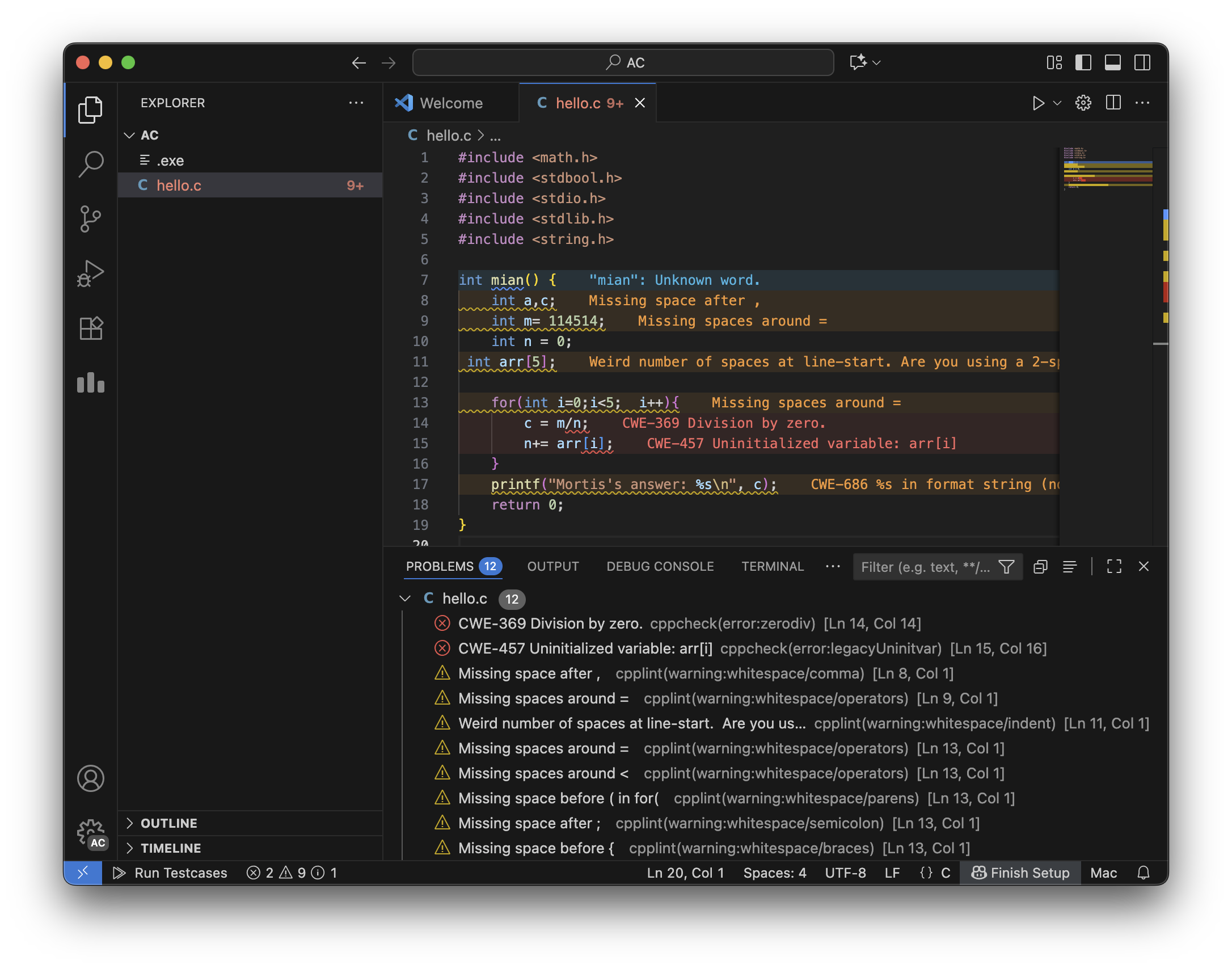Open the Source Control view
The width and height of the screenshot is (1232, 969).
[x=91, y=218]
